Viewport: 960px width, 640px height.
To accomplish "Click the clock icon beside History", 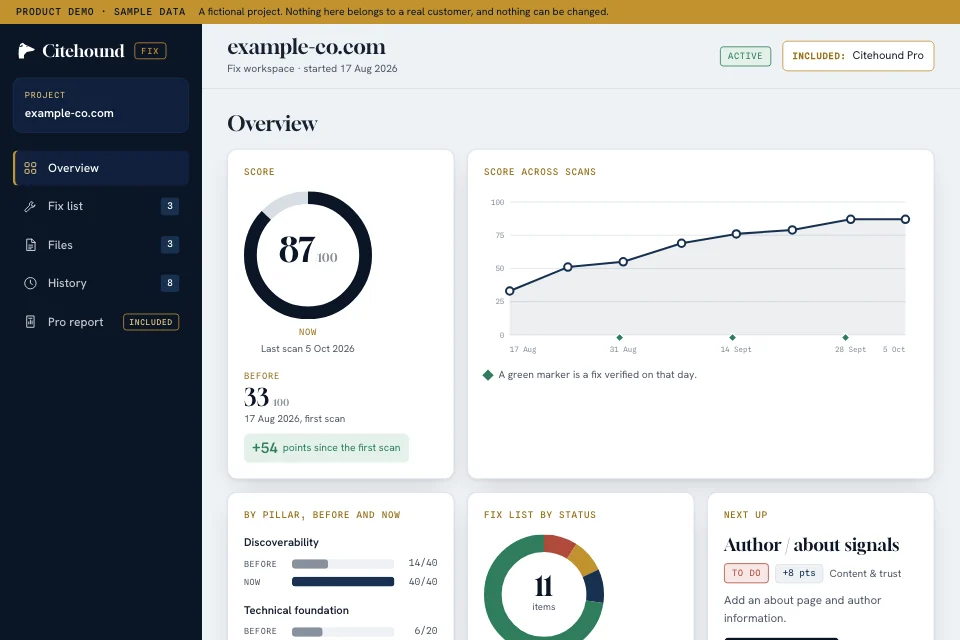I will pyautogui.click(x=30, y=283).
